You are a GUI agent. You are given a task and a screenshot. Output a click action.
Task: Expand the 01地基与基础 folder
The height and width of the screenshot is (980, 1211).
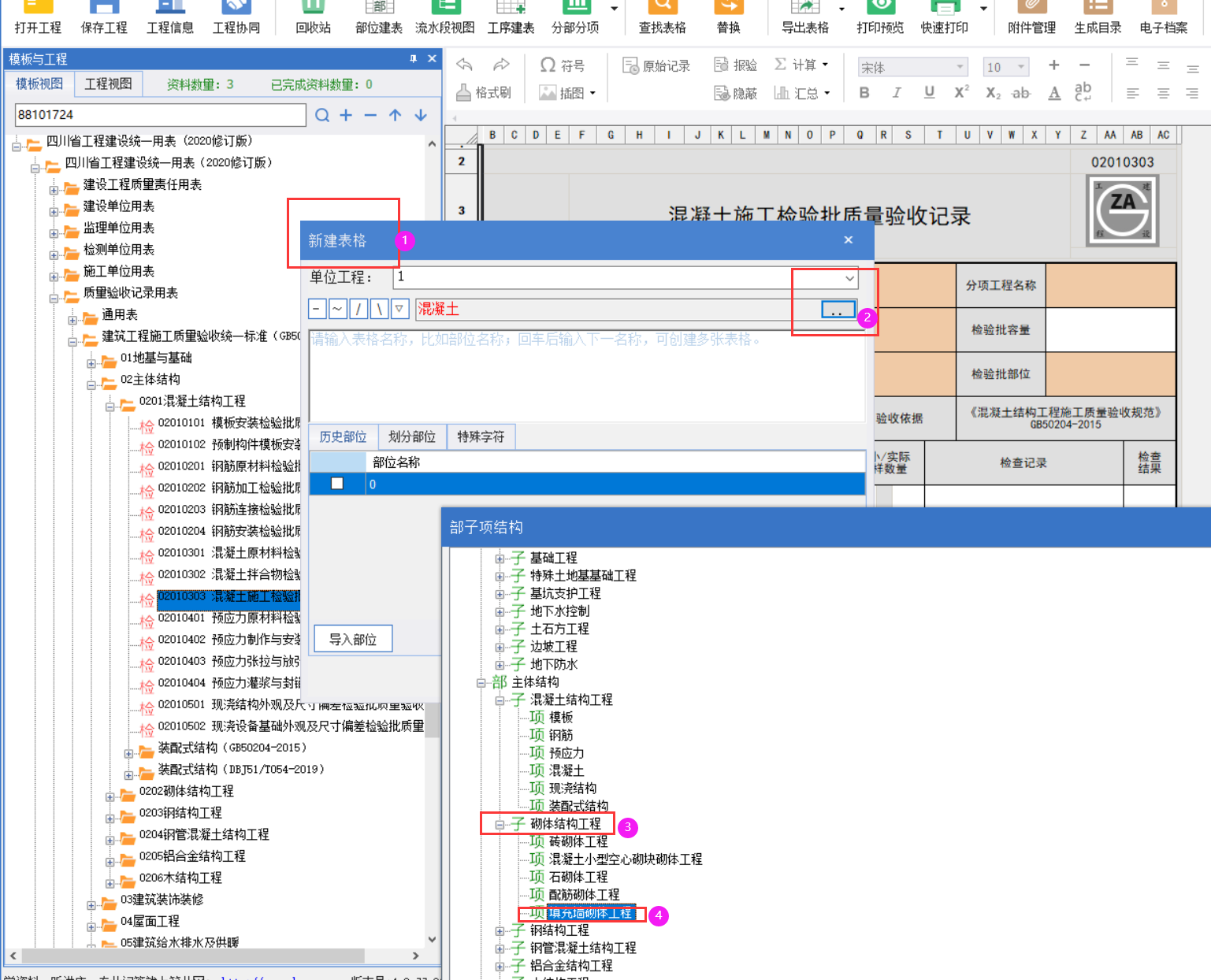pos(91,363)
